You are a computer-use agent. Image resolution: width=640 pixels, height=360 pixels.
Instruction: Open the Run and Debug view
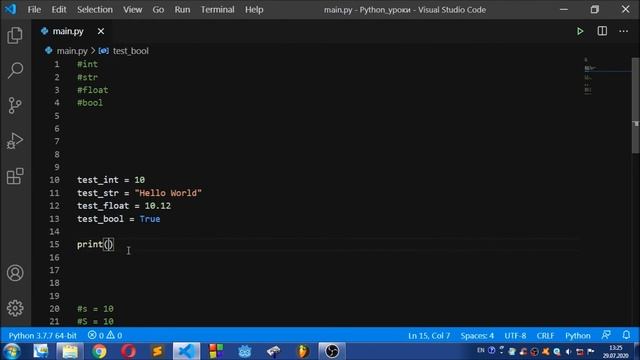(15, 141)
